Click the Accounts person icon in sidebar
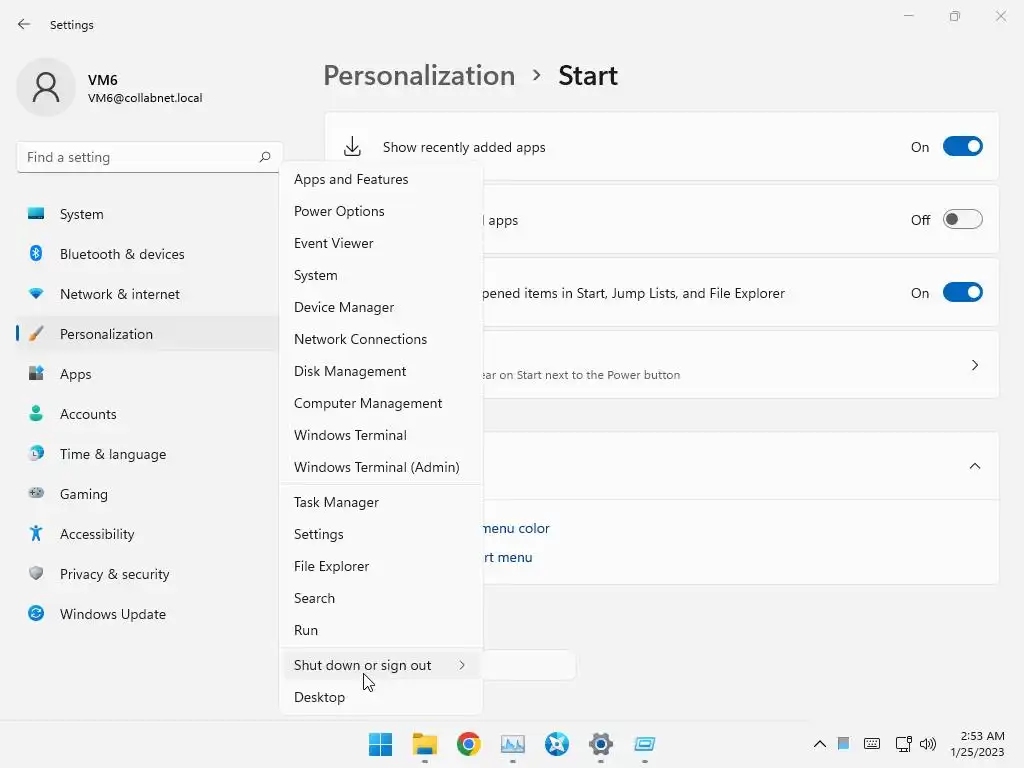This screenshot has width=1024, height=768. (36, 413)
